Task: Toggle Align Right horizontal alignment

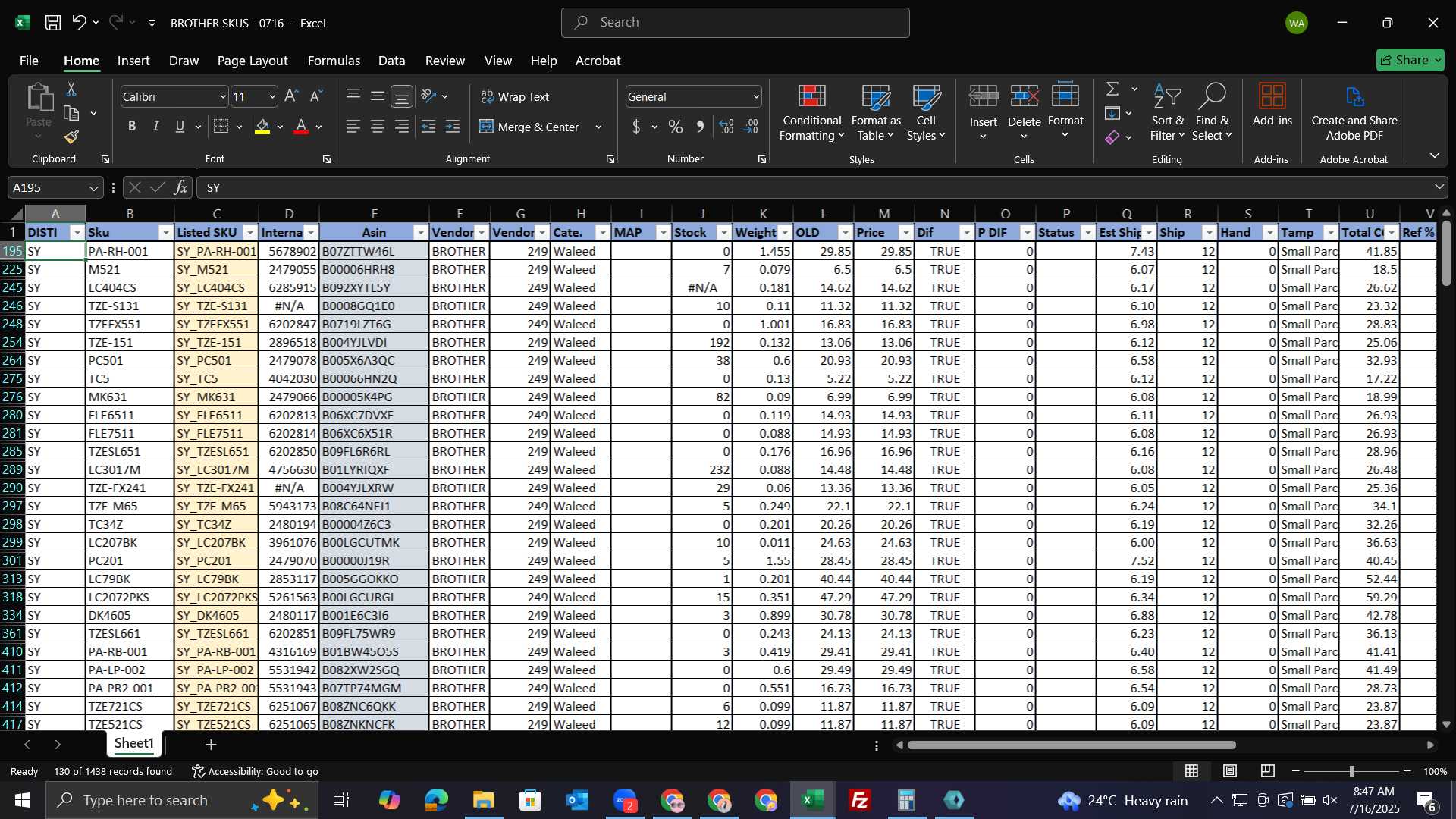Action: 402,127
